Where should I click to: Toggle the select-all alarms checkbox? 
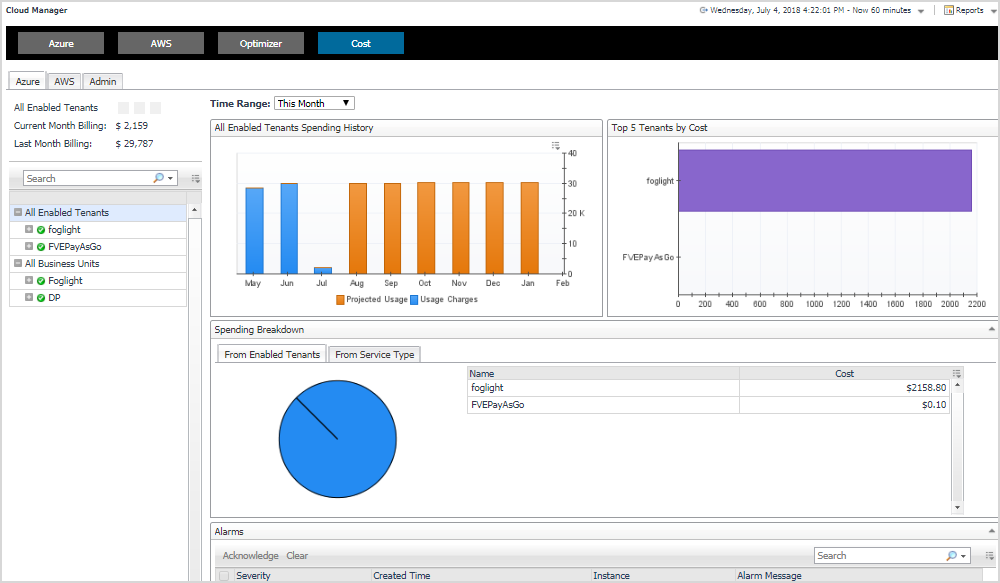(224, 575)
